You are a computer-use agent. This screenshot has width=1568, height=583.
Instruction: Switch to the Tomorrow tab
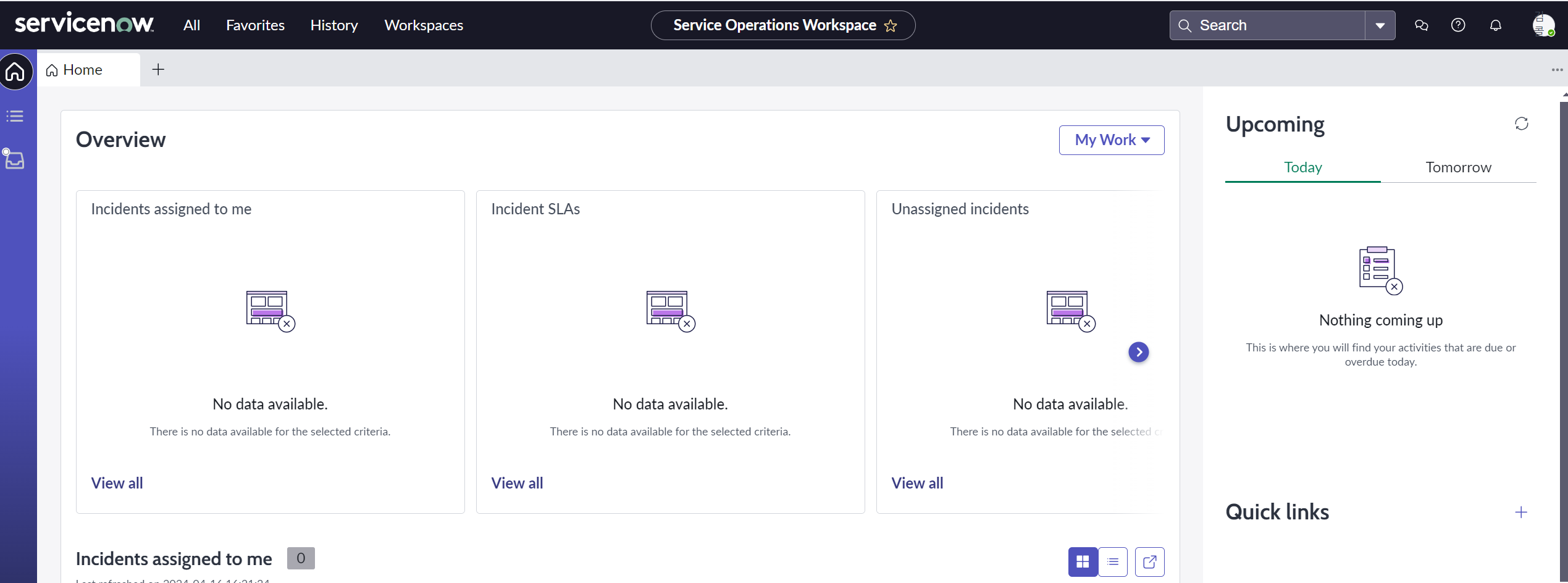pos(1458,167)
